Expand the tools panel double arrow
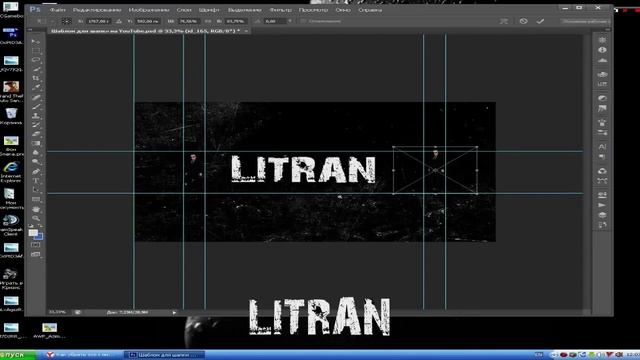Image resolution: width=640 pixels, height=360 pixels. point(30,30)
